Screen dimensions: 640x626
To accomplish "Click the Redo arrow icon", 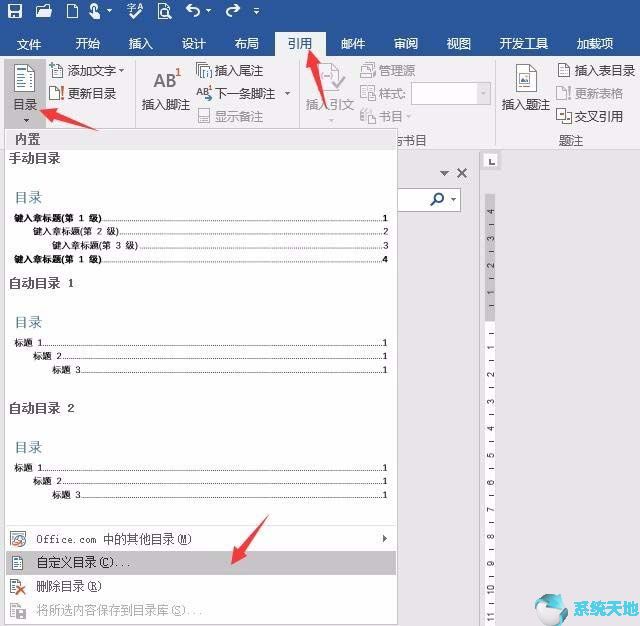I will pyautogui.click(x=232, y=12).
